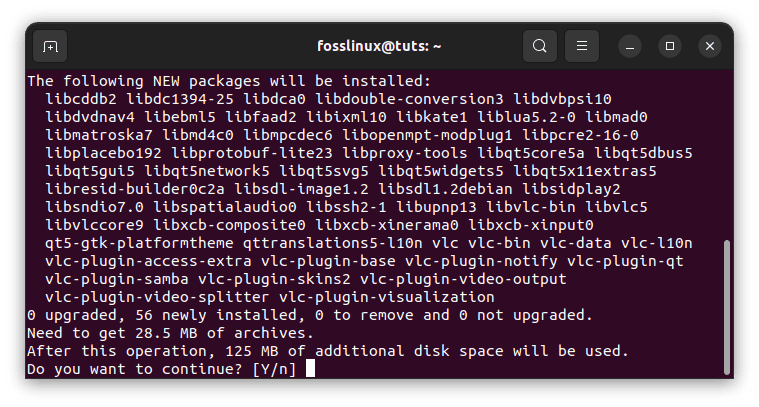Click the libqt5widgets5 package name

pyautogui.click(x=440, y=171)
